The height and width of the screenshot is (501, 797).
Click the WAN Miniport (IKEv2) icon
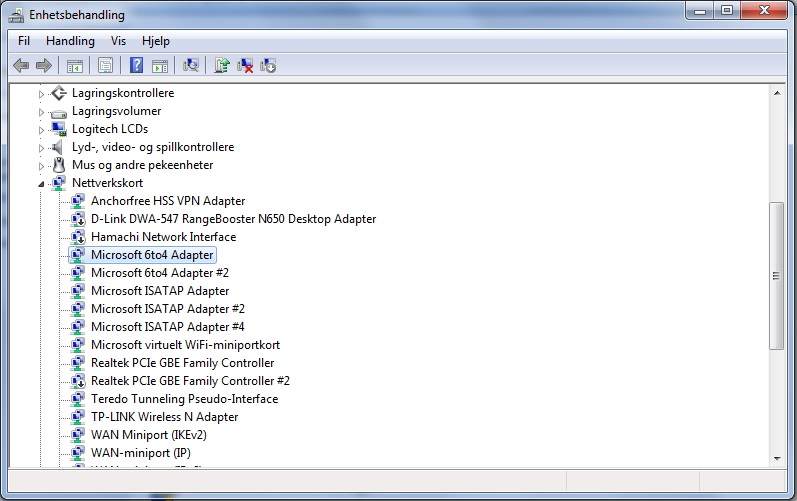click(78, 435)
